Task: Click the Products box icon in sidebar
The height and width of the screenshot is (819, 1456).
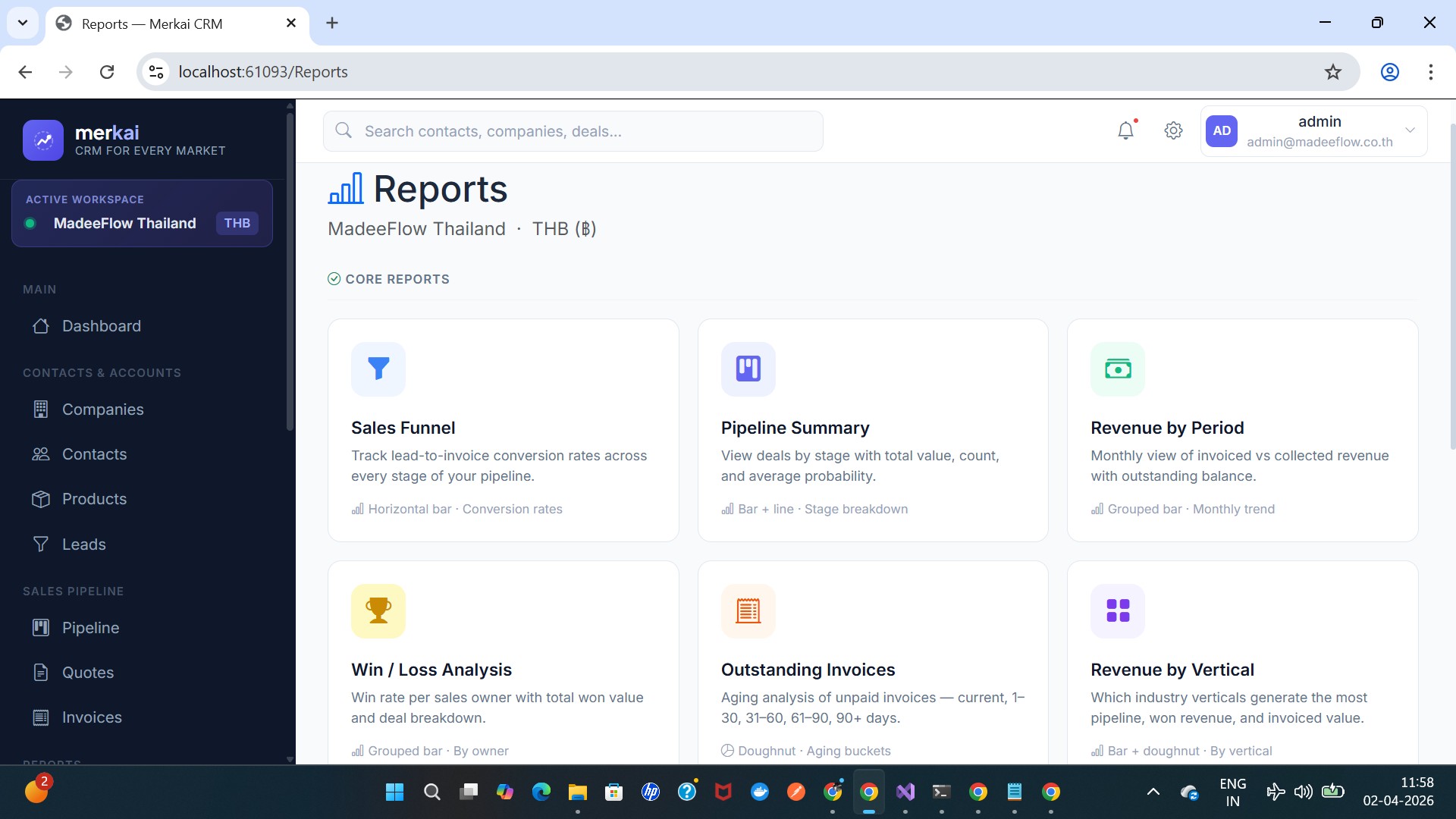Action: 41,499
